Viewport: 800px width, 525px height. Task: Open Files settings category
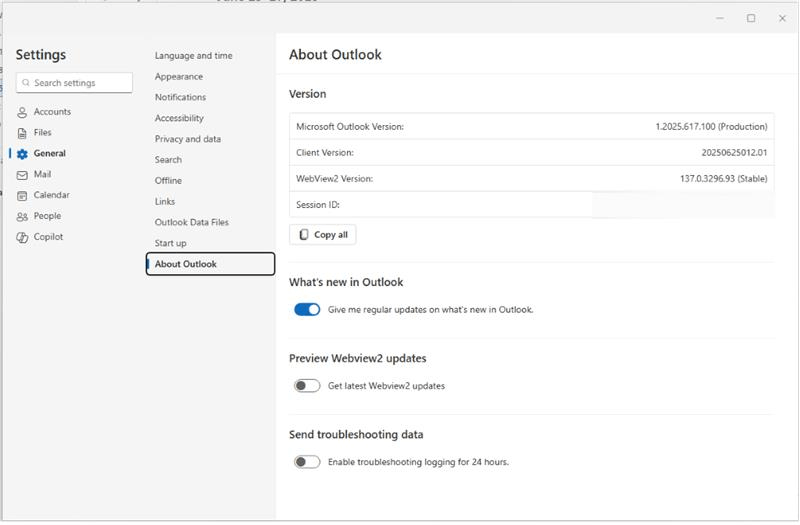click(x=42, y=133)
